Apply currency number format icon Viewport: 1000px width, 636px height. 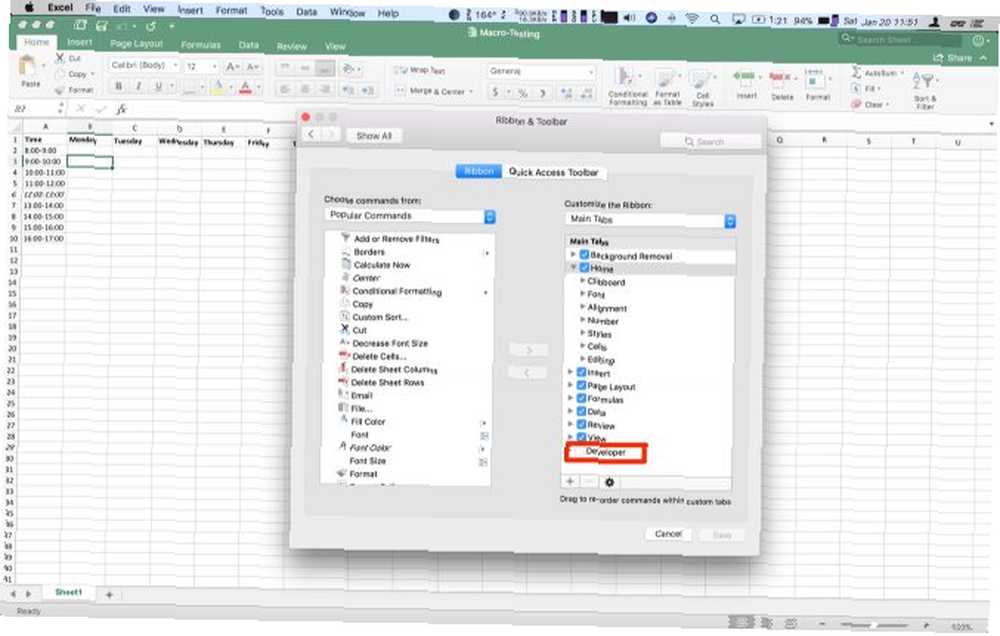(x=495, y=92)
